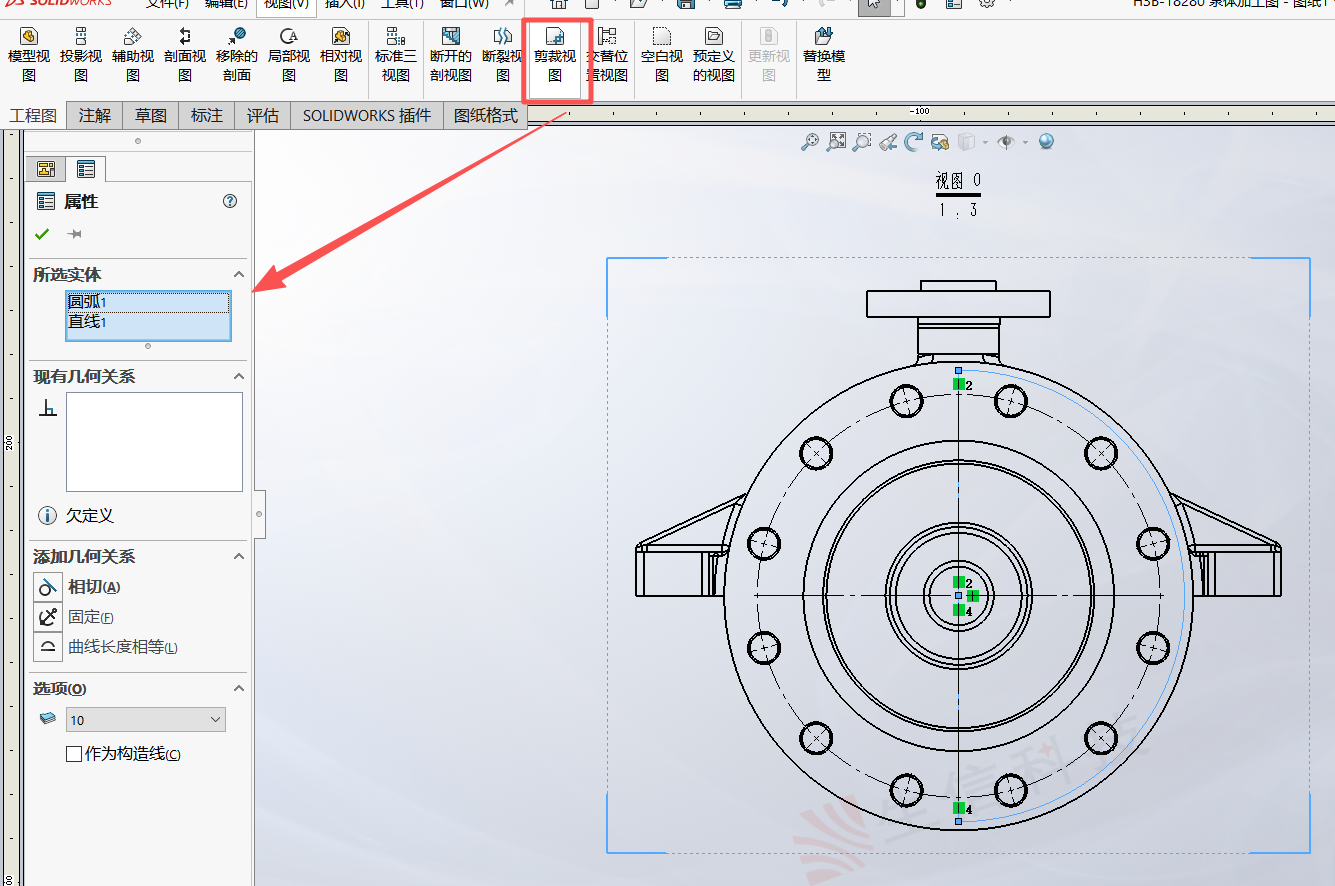Click the 视图 0 view label
Screen dimensions: 1335x886
pos(958,181)
